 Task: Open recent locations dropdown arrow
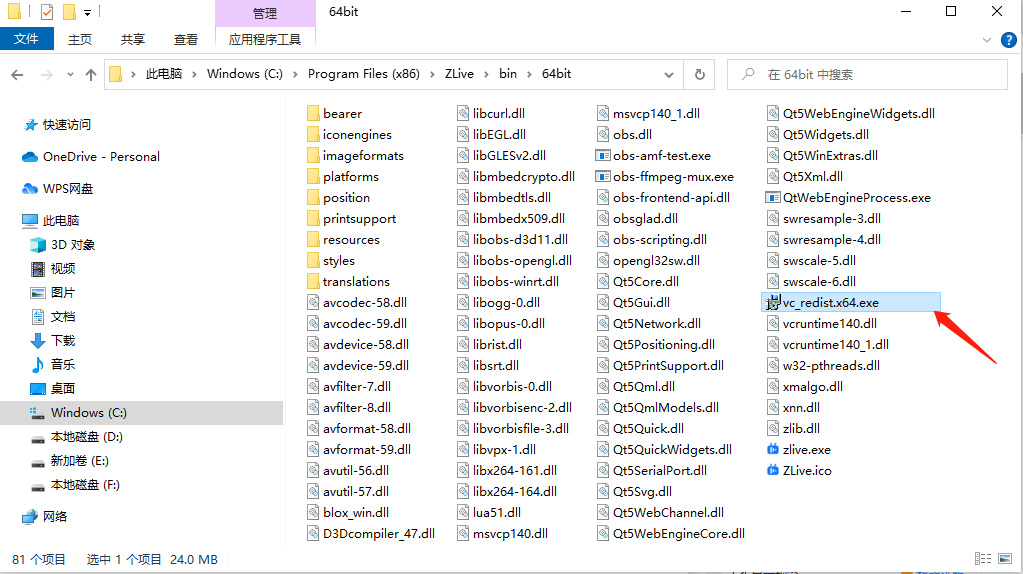[x=70, y=75]
